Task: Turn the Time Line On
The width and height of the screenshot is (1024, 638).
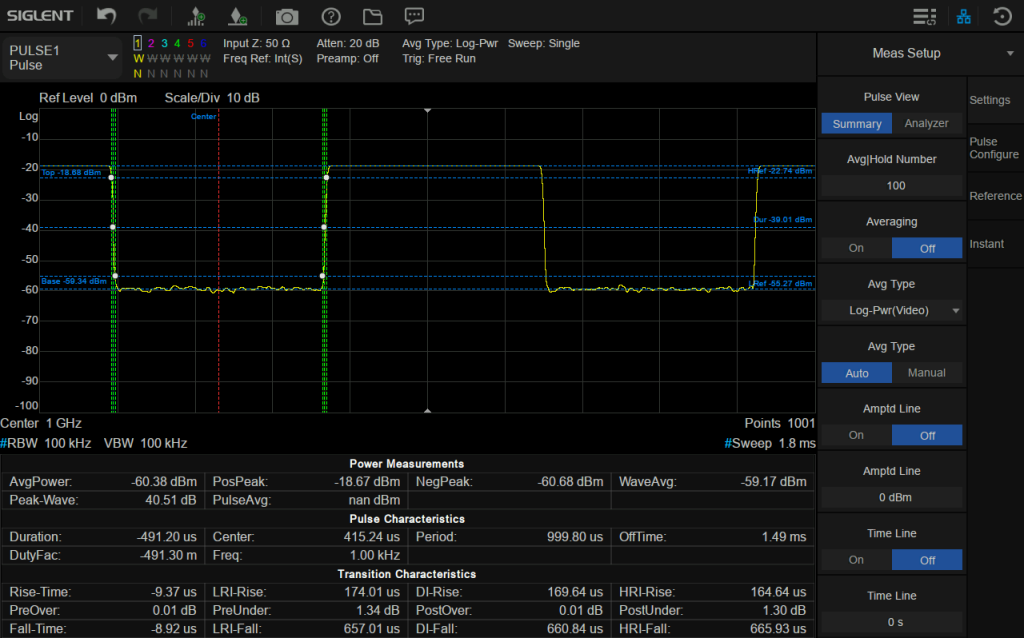Action: 856,560
